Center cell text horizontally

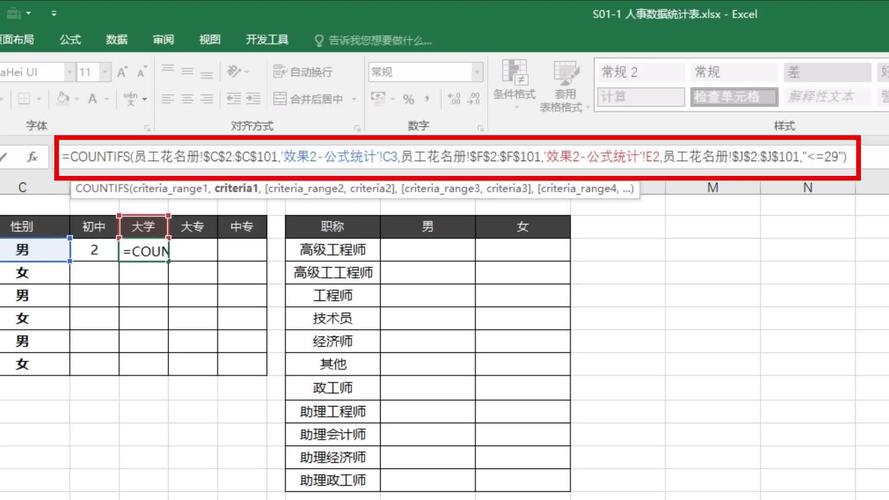pyautogui.click(x=187, y=99)
